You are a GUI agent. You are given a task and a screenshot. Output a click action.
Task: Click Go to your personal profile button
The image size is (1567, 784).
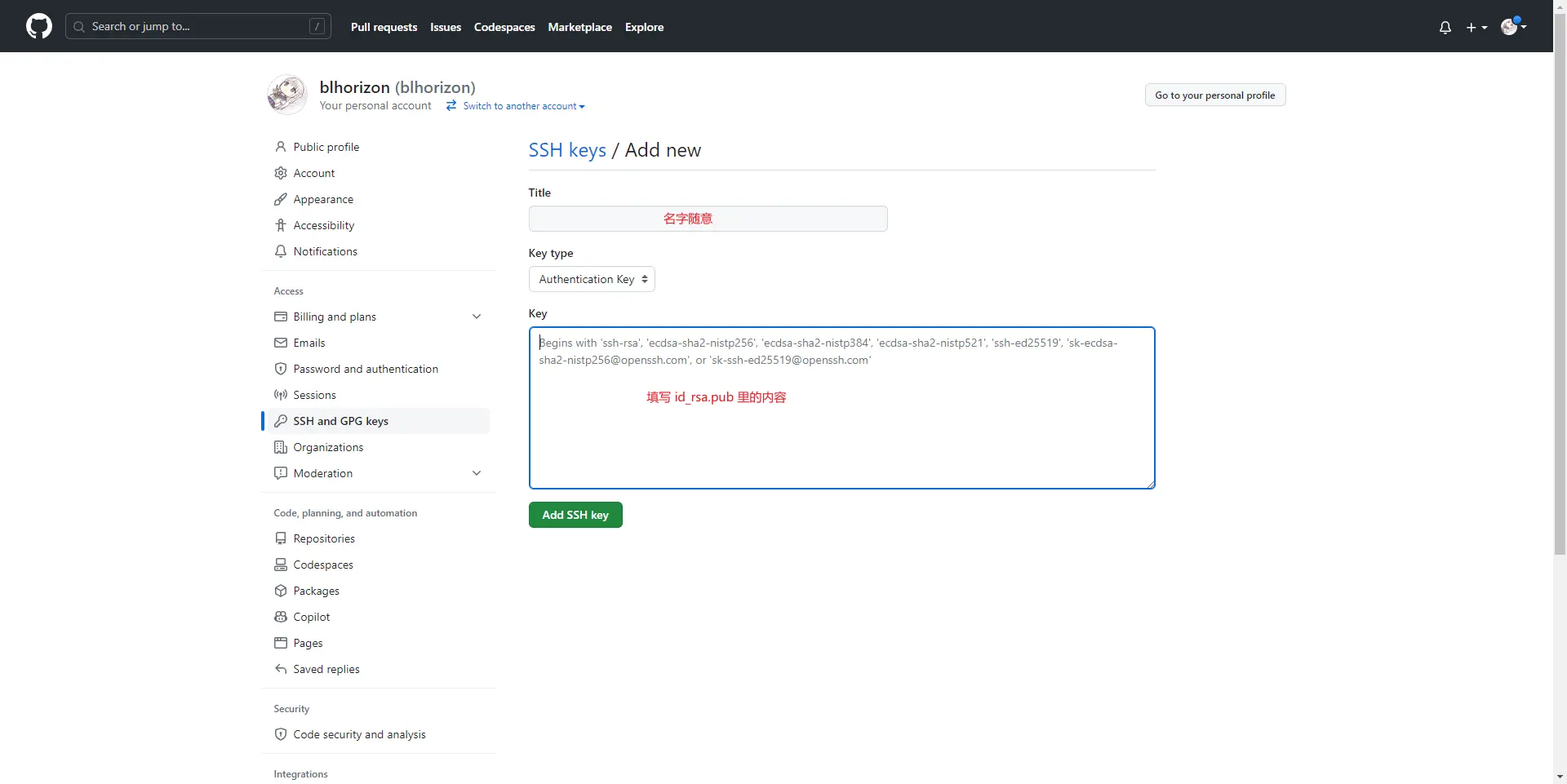[x=1214, y=95]
